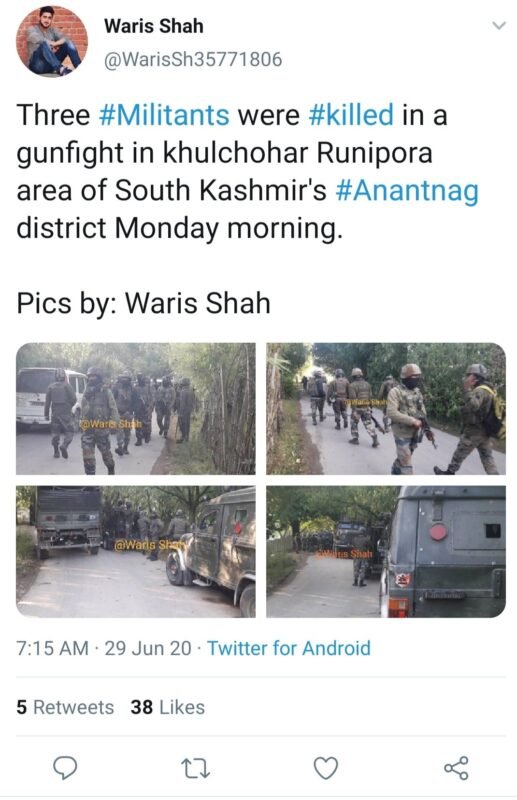Click the reply speech bubble icon

65,768
